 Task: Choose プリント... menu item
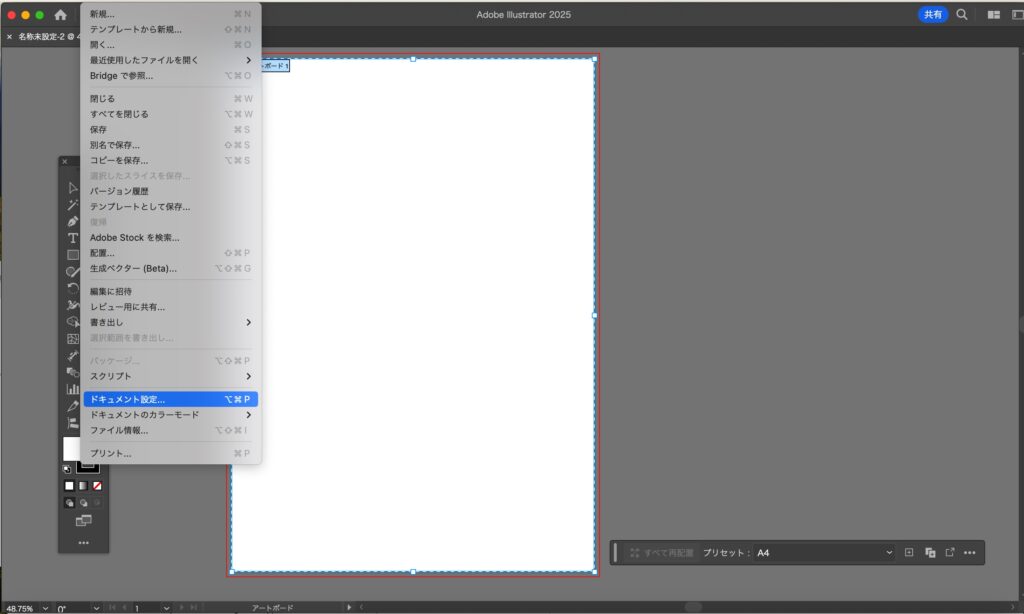(170, 453)
